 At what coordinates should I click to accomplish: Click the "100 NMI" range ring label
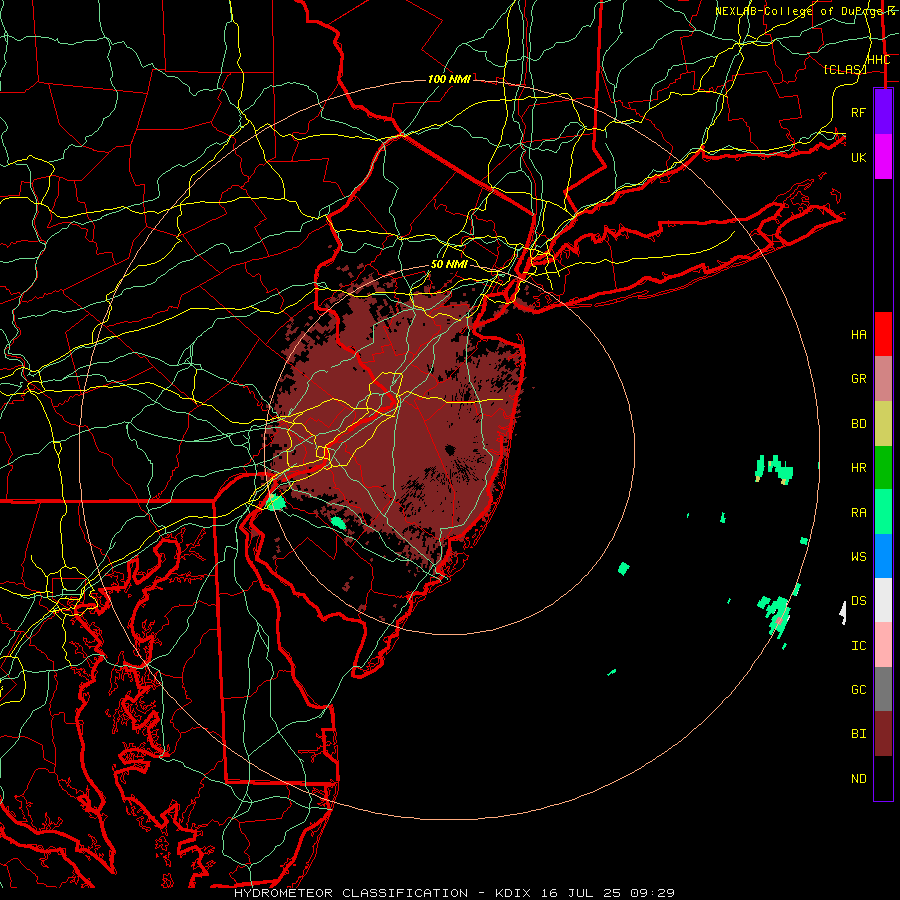point(449,79)
